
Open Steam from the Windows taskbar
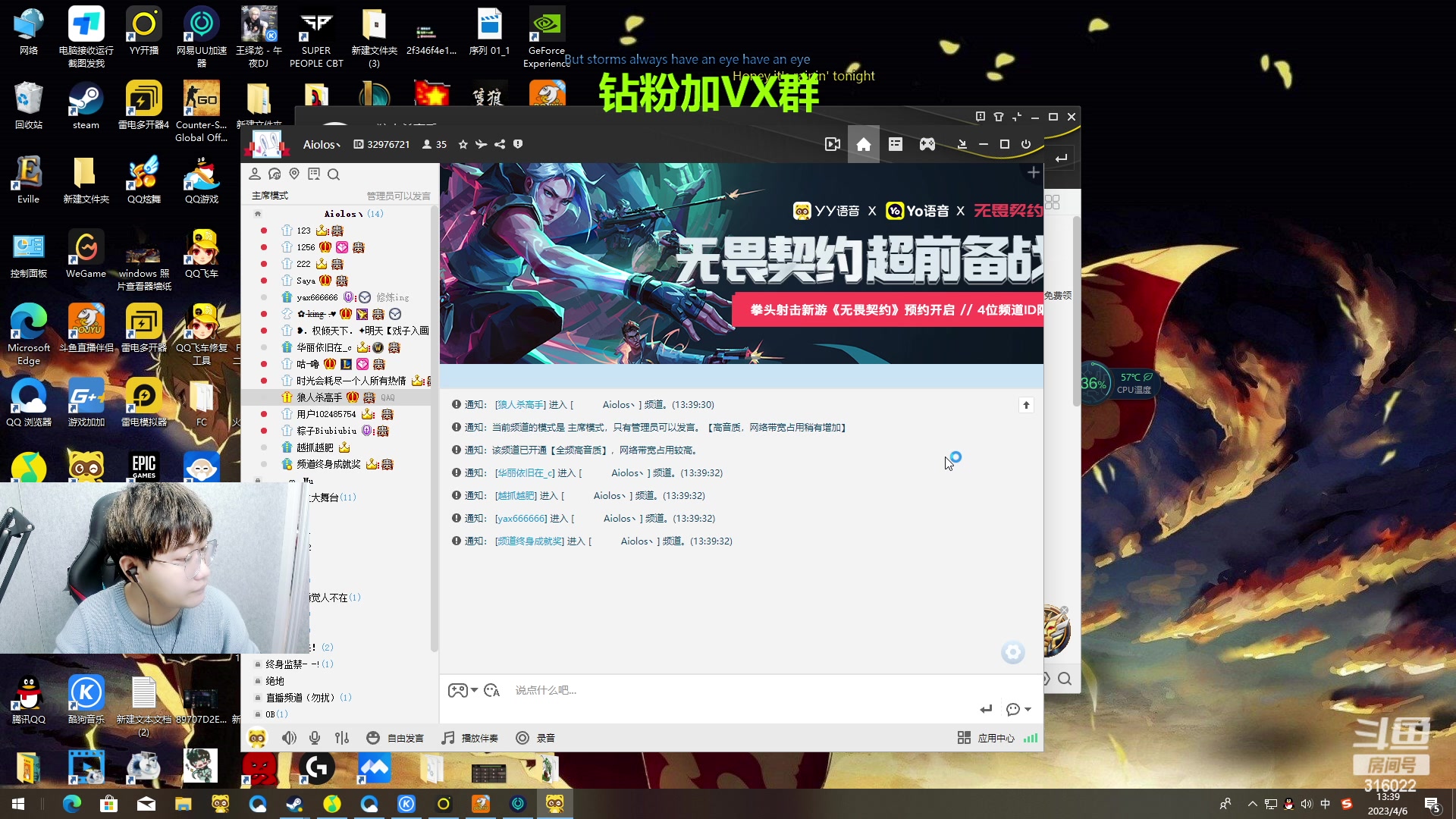[294, 804]
